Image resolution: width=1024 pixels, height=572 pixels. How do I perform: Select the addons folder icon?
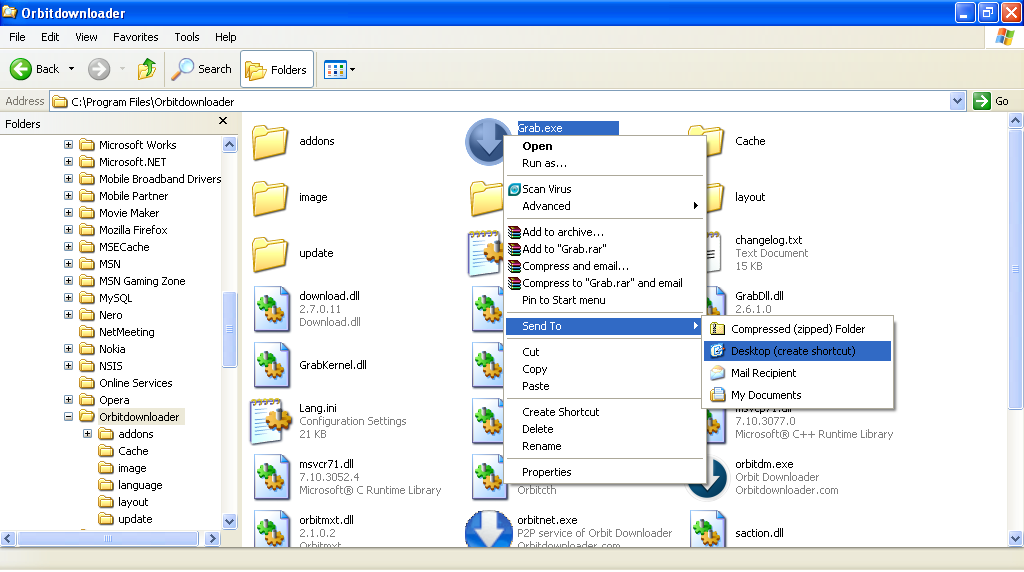tap(270, 141)
